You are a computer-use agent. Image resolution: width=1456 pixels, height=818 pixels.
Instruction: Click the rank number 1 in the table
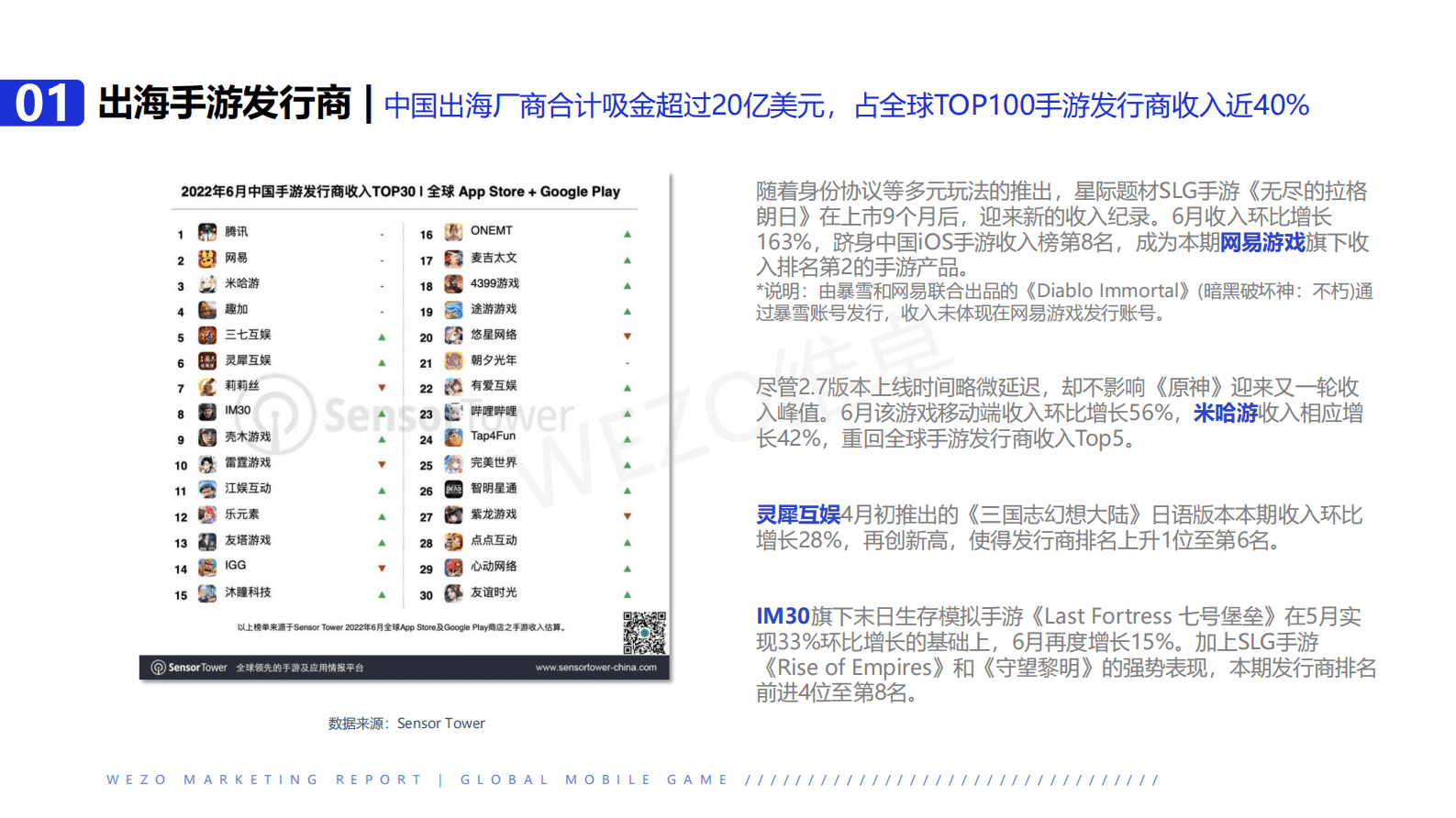pyautogui.click(x=181, y=235)
